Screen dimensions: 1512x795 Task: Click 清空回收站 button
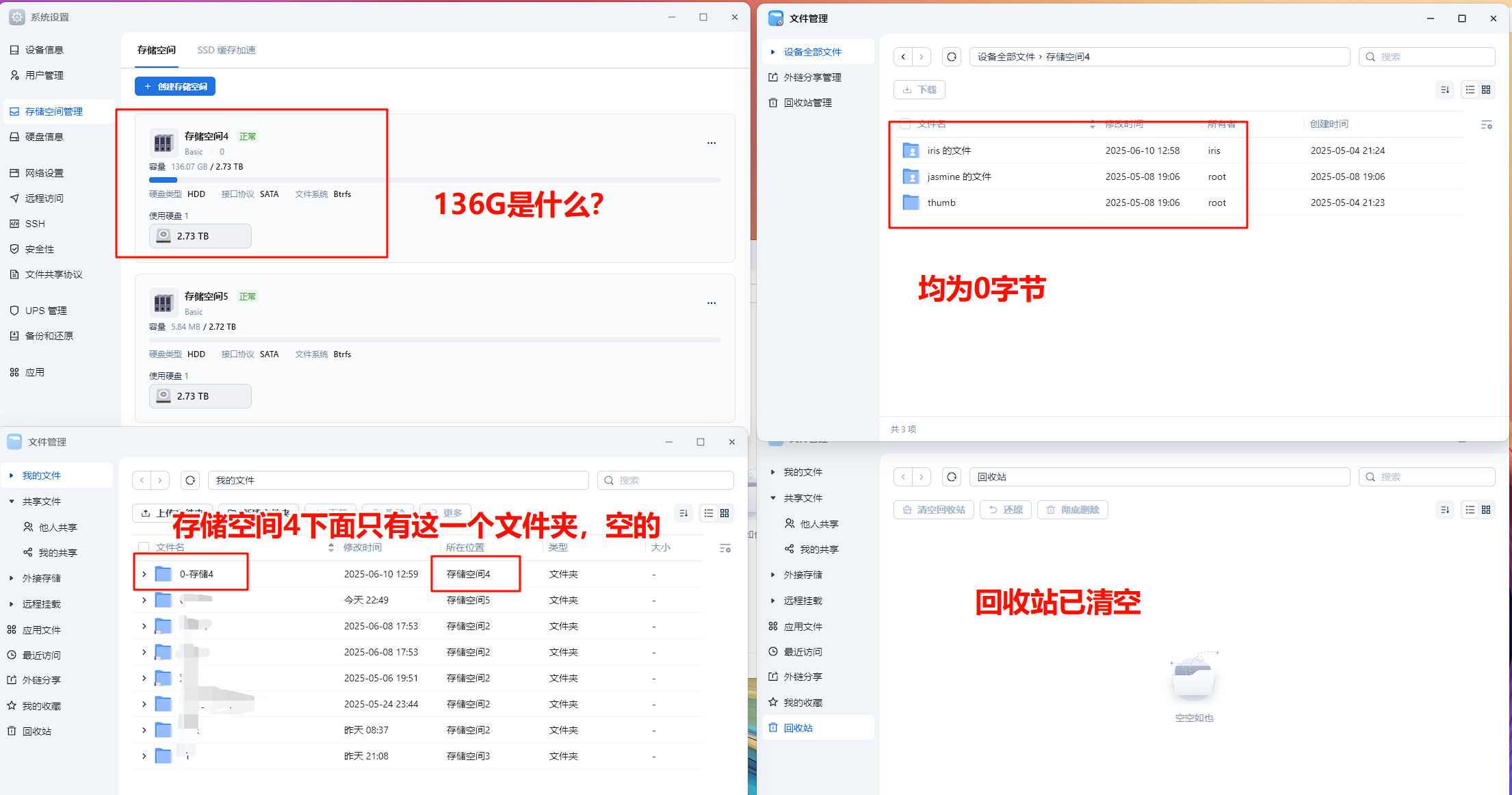coord(934,510)
